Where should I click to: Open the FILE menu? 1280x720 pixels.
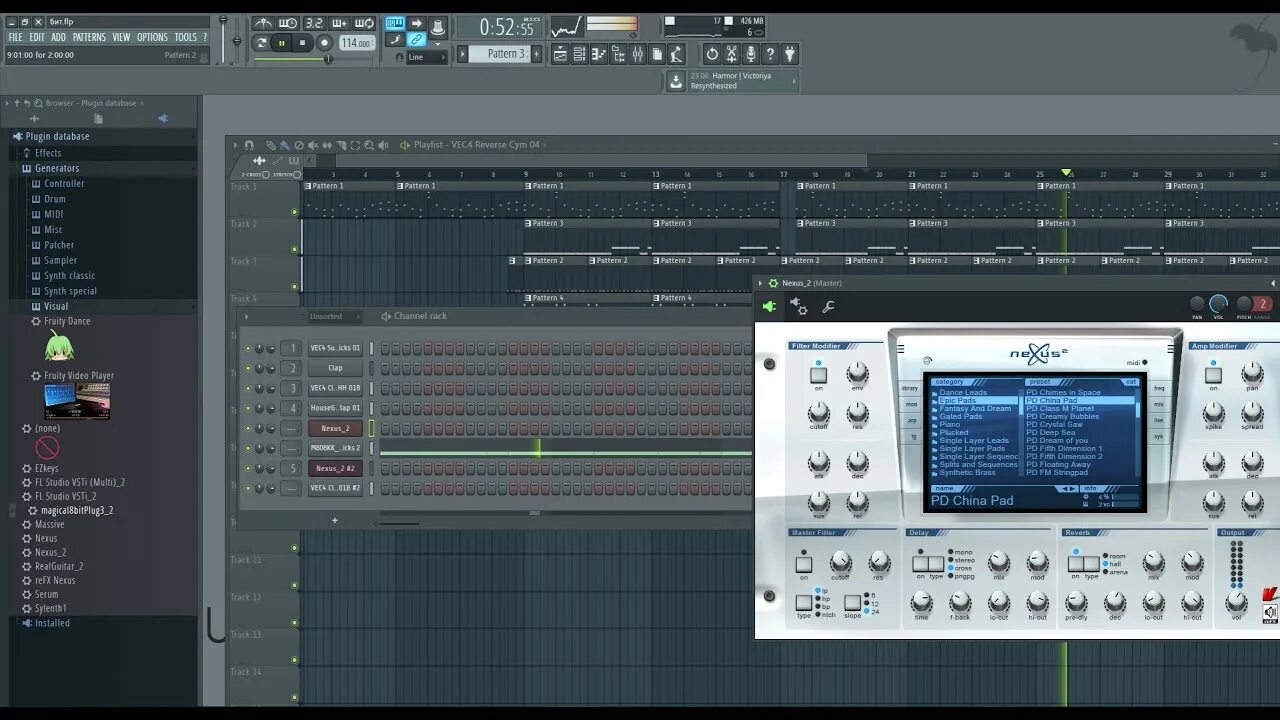[15, 37]
